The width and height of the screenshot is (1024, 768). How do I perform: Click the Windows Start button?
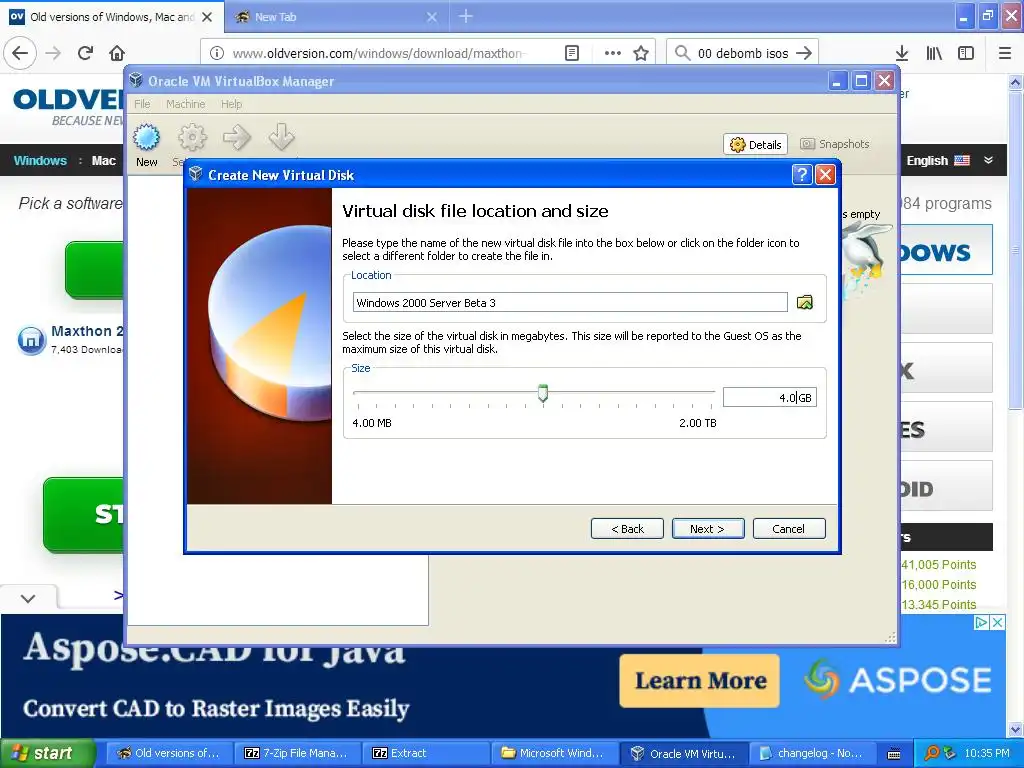(47, 753)
